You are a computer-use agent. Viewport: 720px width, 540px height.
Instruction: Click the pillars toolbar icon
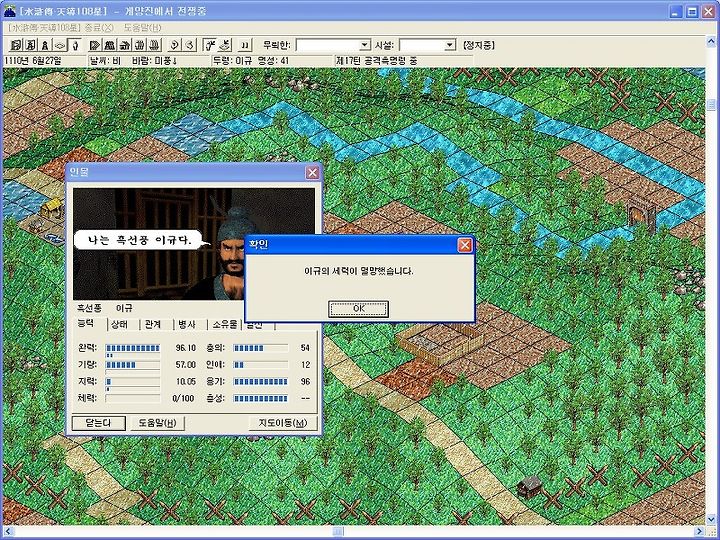click(140, 45)
